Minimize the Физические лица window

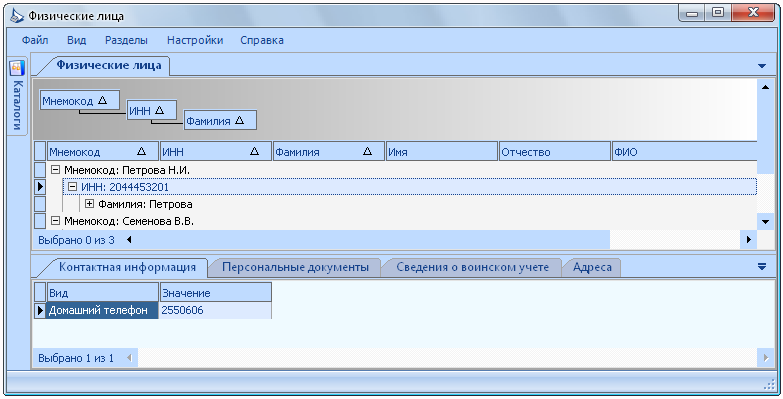click(x=692, y=13)
